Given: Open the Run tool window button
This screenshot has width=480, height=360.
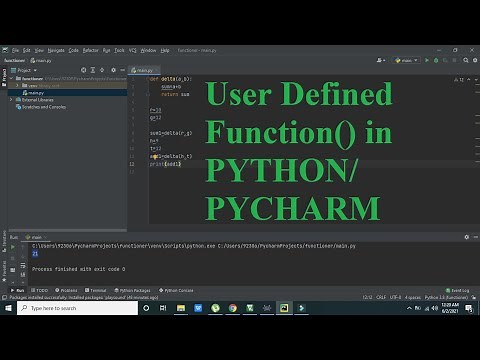Looking at the screenshot, I should tap(17, 290).
